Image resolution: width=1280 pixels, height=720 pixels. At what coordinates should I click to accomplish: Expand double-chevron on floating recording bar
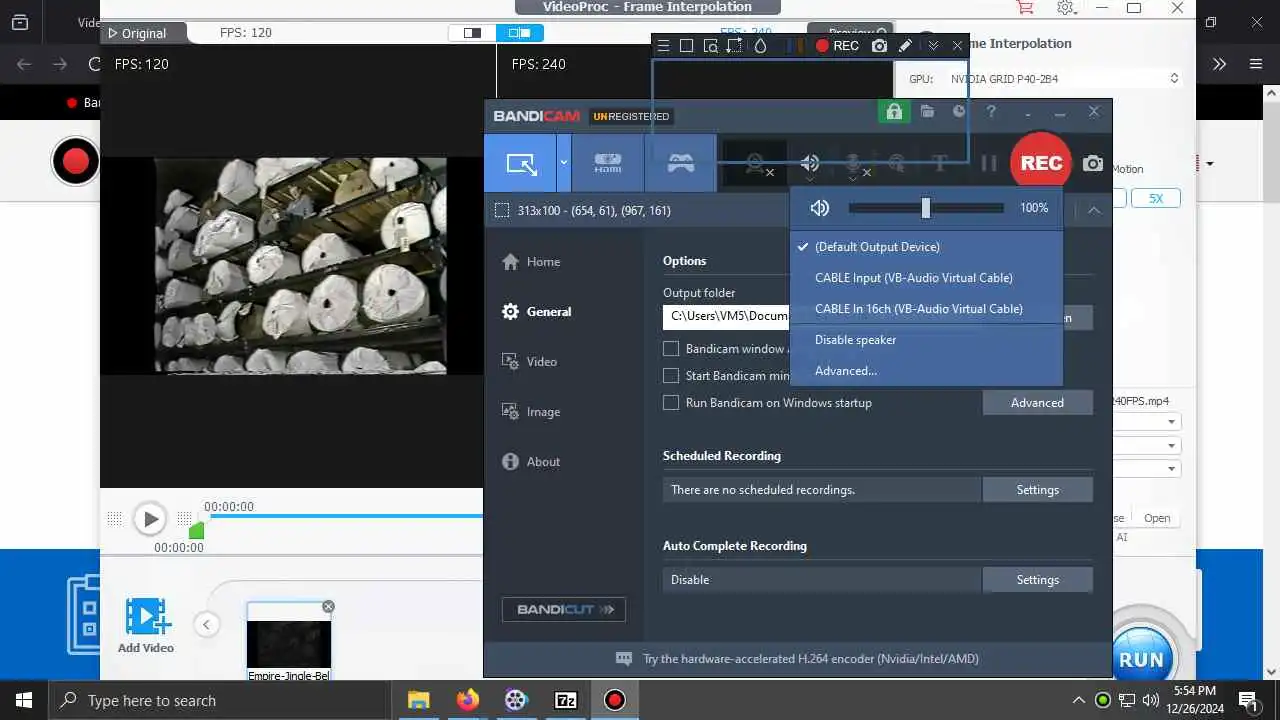[933, 46]
